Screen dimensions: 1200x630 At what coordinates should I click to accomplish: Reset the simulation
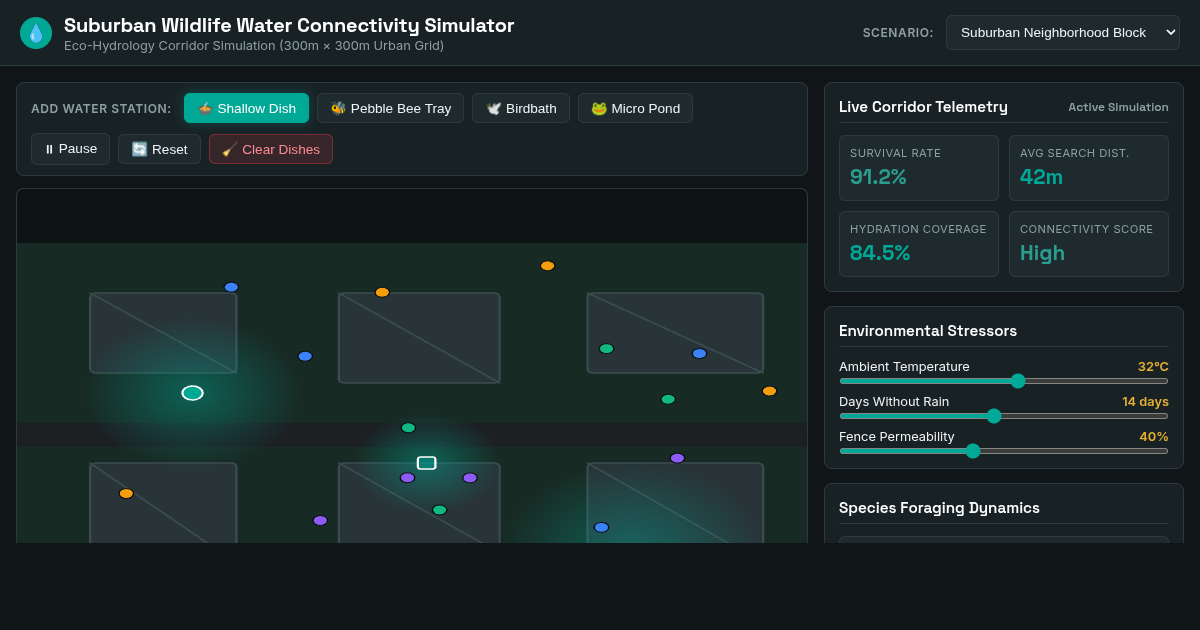(159, 149)
